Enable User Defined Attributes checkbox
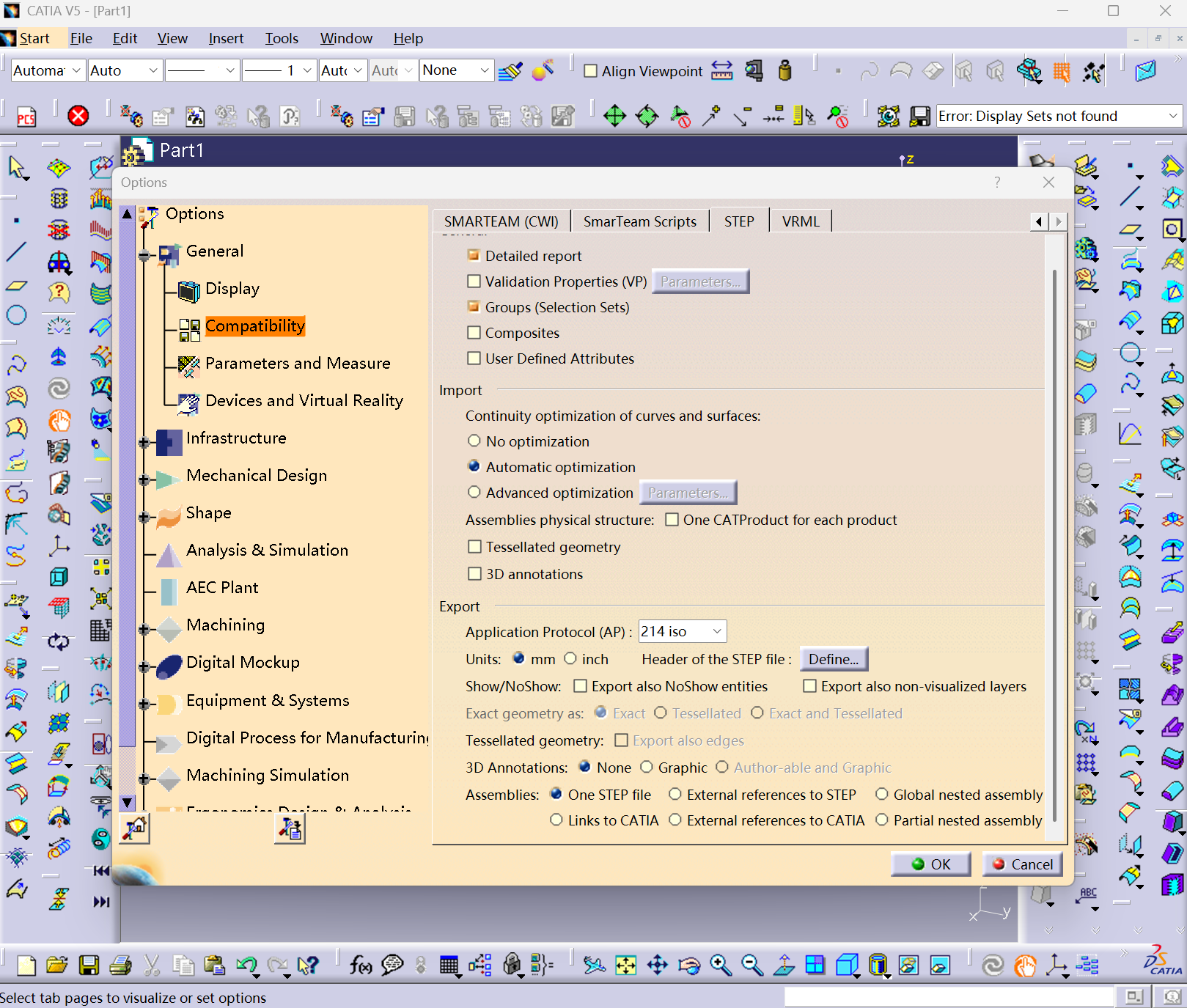Screen dimensions: 1187x1008 (x=474, y=358)
